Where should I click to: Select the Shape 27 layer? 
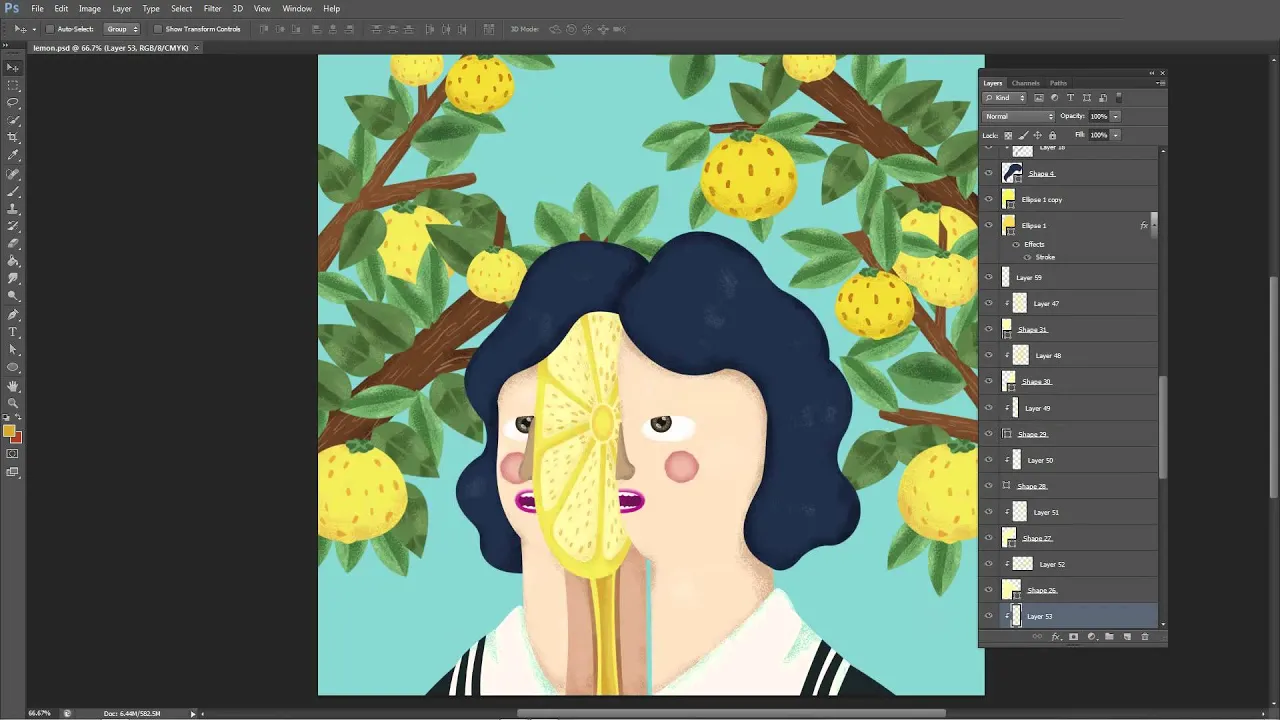point(1069,538)
